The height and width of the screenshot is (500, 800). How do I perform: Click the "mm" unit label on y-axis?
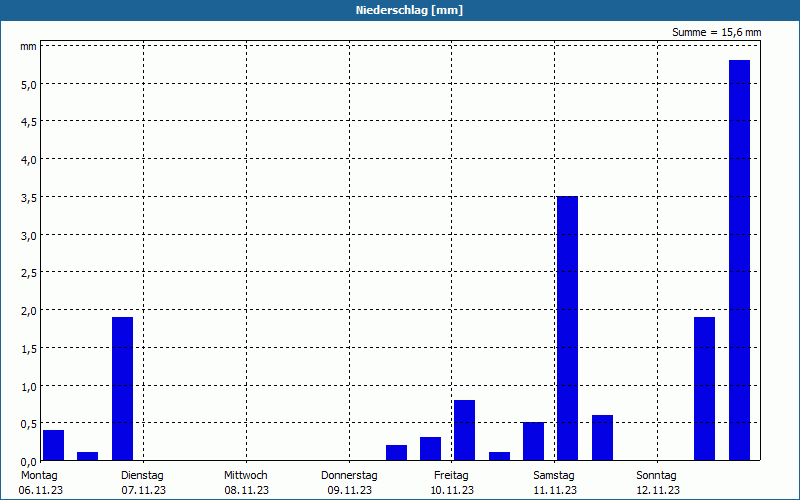tap(28, 46)
